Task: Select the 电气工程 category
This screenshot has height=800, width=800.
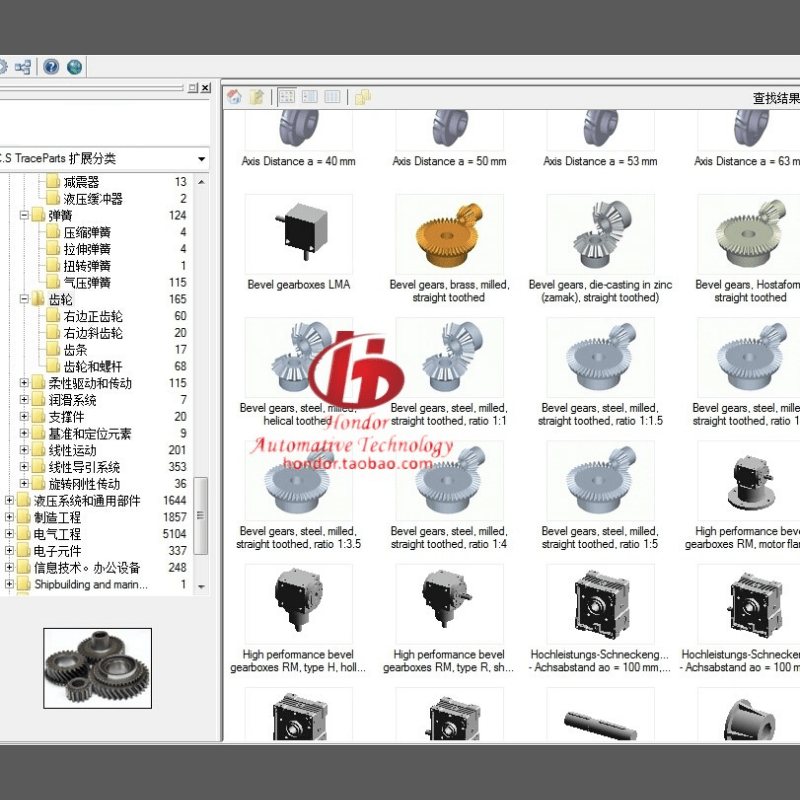Action: tap(57, 534)
